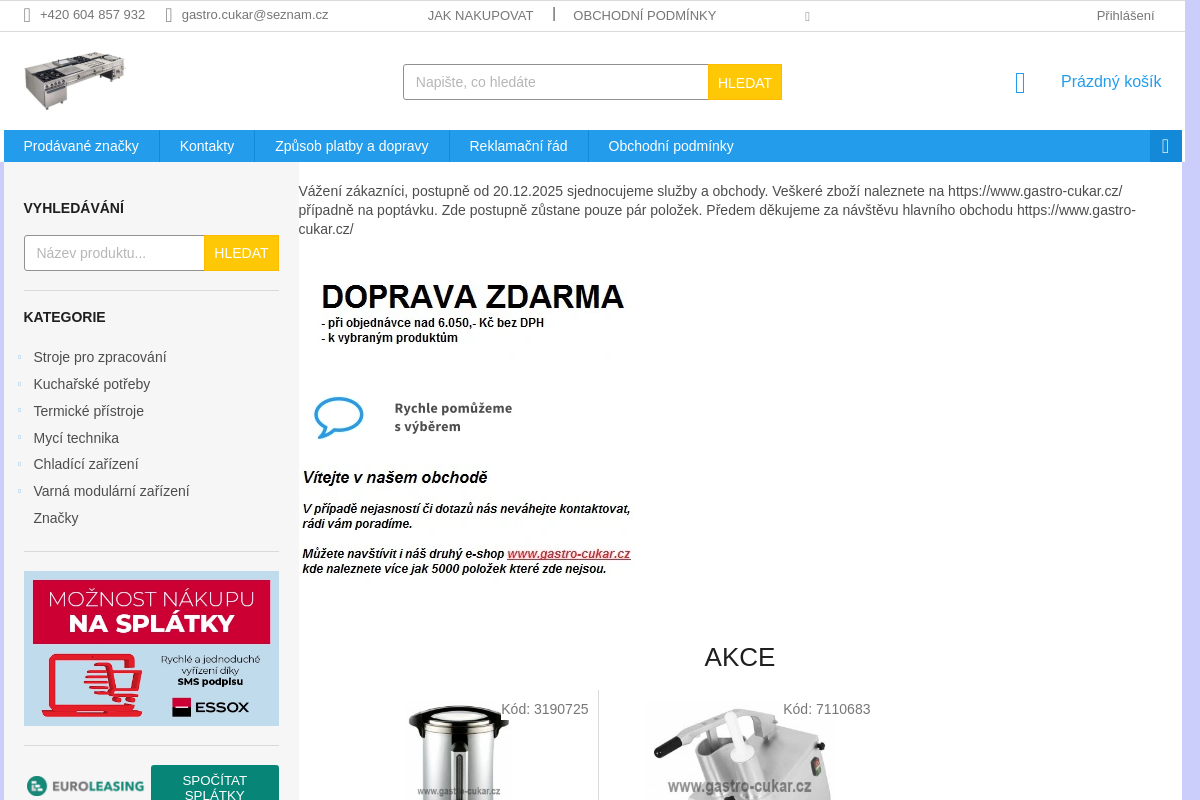The image size is (1200, 800).
Task: Click the percolator product thumbnail under AKCE
Action: (x=457, y=752)
